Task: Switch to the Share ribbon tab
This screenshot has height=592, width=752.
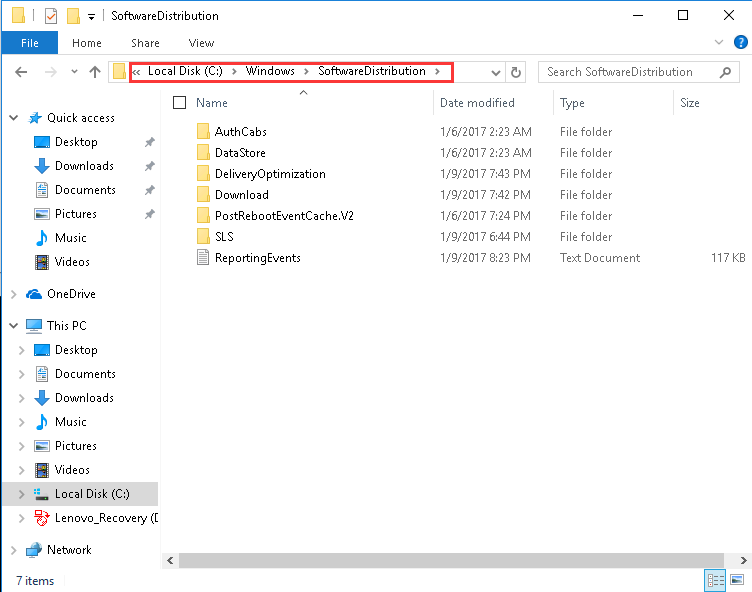Action: tap(145, 43)
